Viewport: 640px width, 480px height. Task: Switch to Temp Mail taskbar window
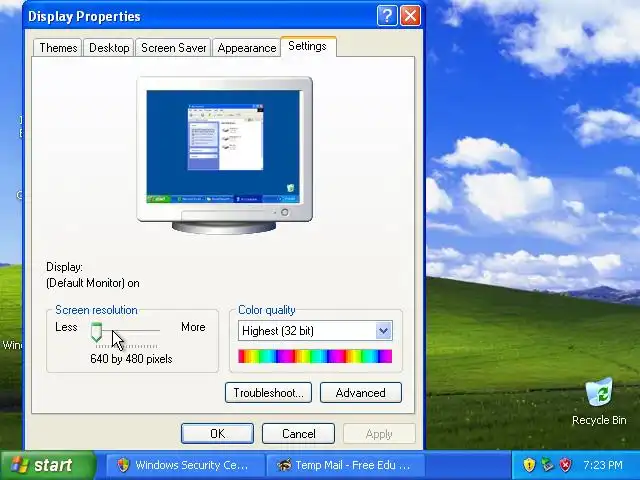coord(345,465)
